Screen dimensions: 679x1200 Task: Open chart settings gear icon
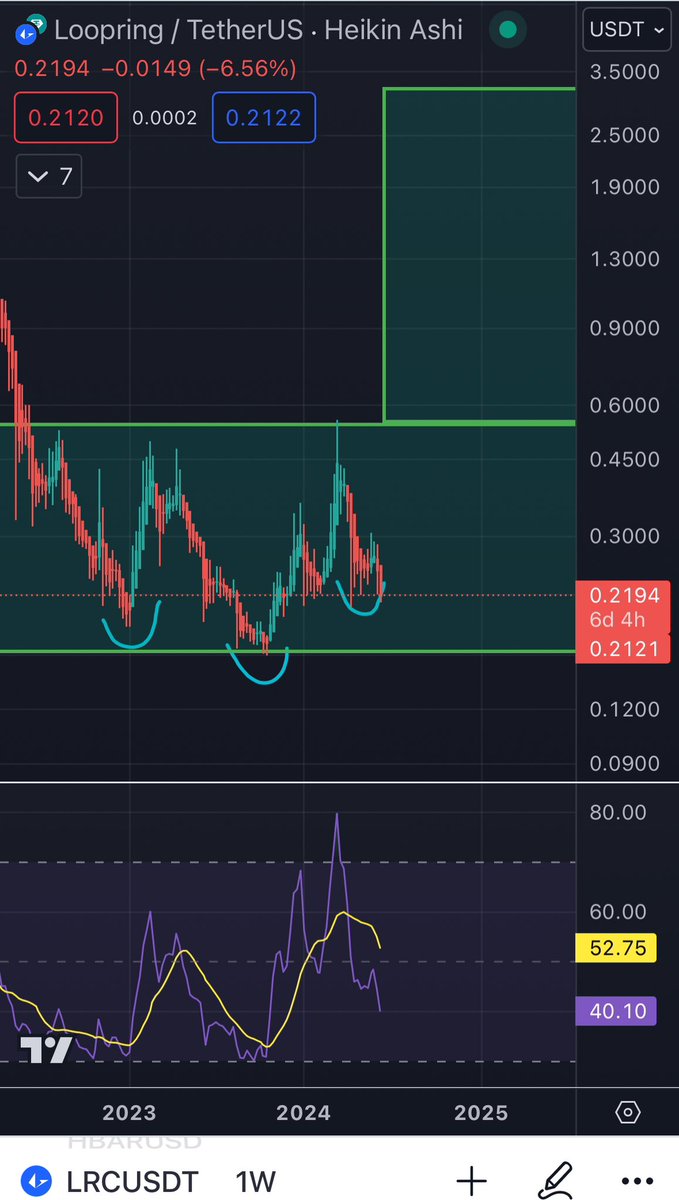627,1112
